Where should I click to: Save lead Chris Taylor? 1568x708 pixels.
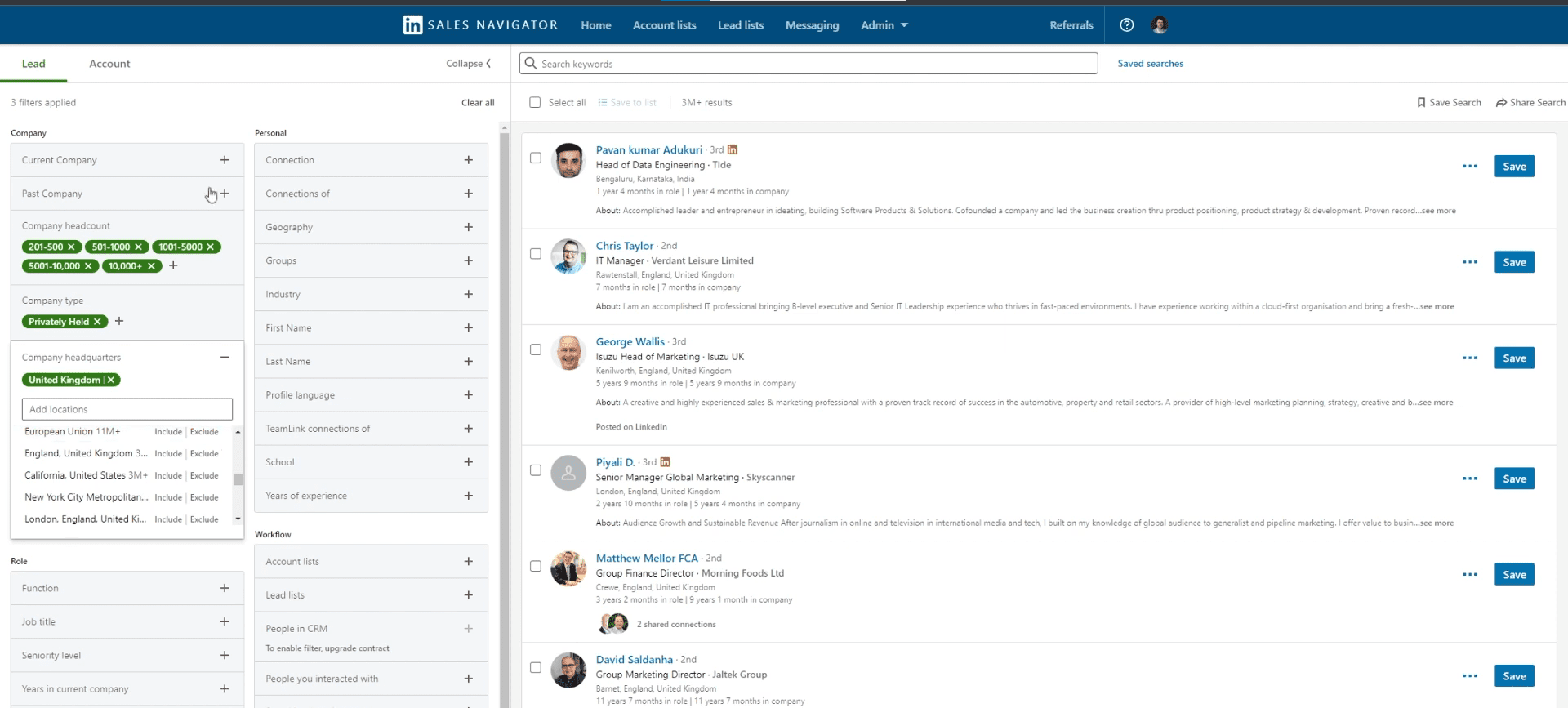1514,262
